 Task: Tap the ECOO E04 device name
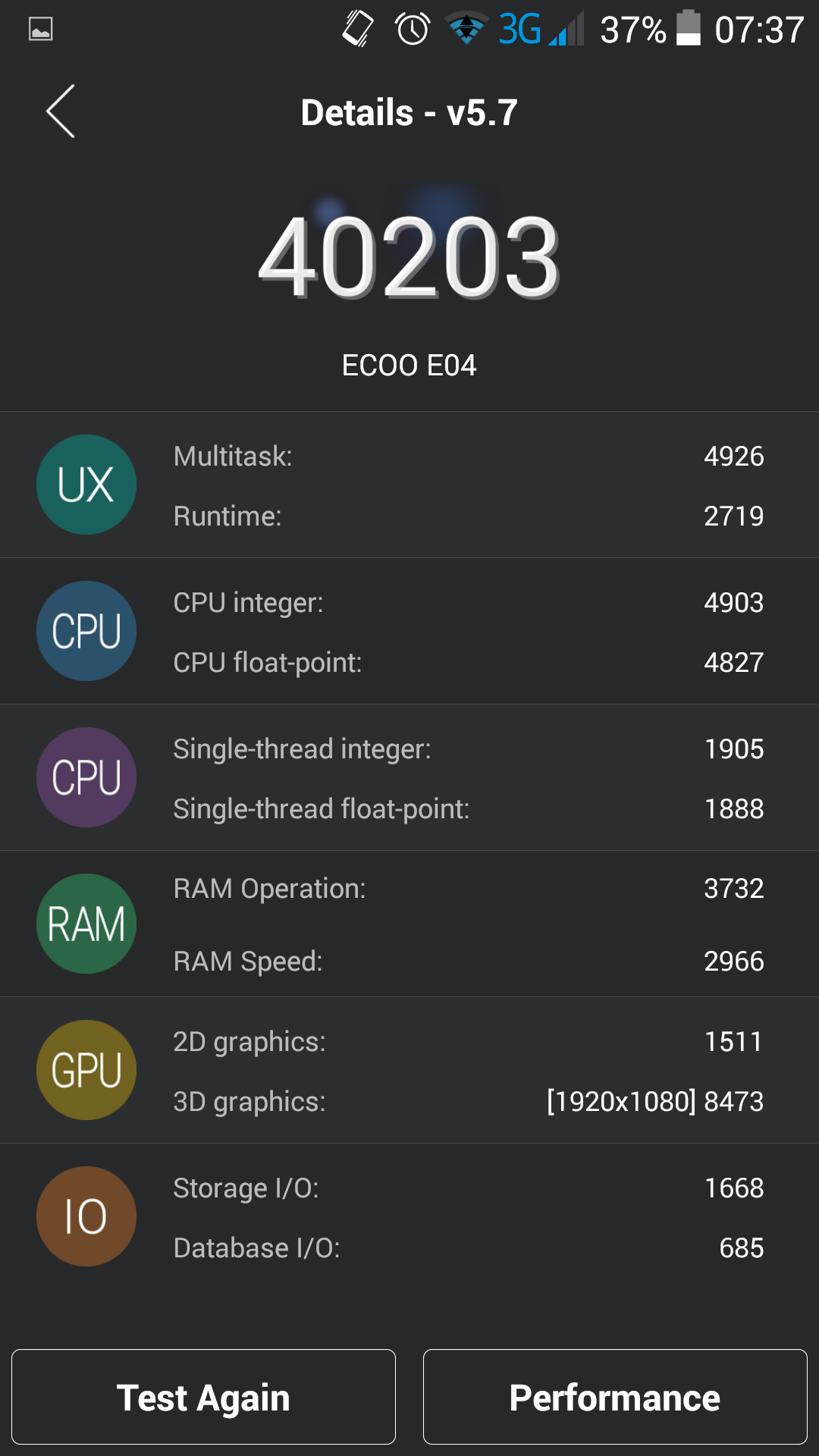point(409,366)
